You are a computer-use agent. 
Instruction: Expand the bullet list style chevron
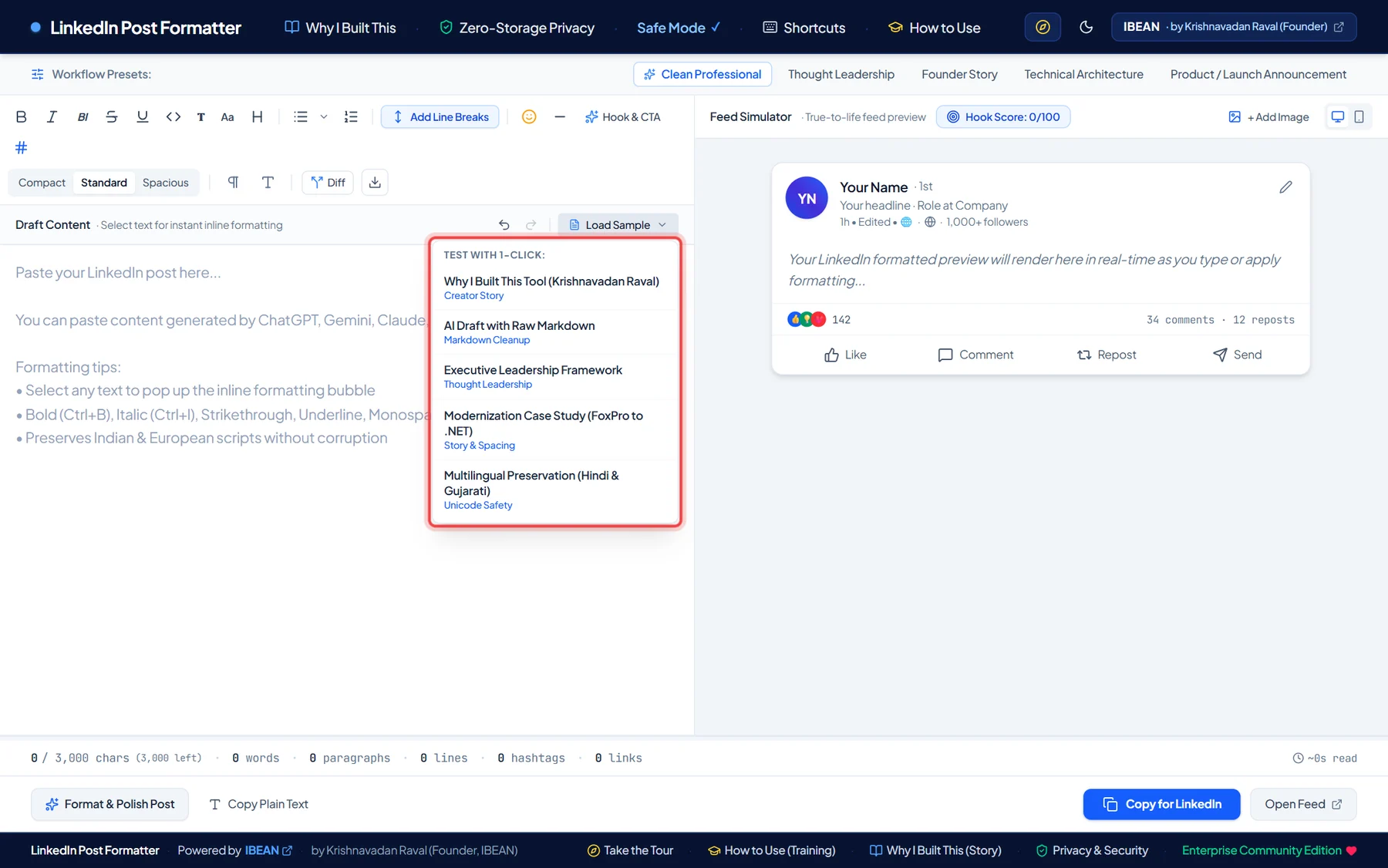[324, 117]
